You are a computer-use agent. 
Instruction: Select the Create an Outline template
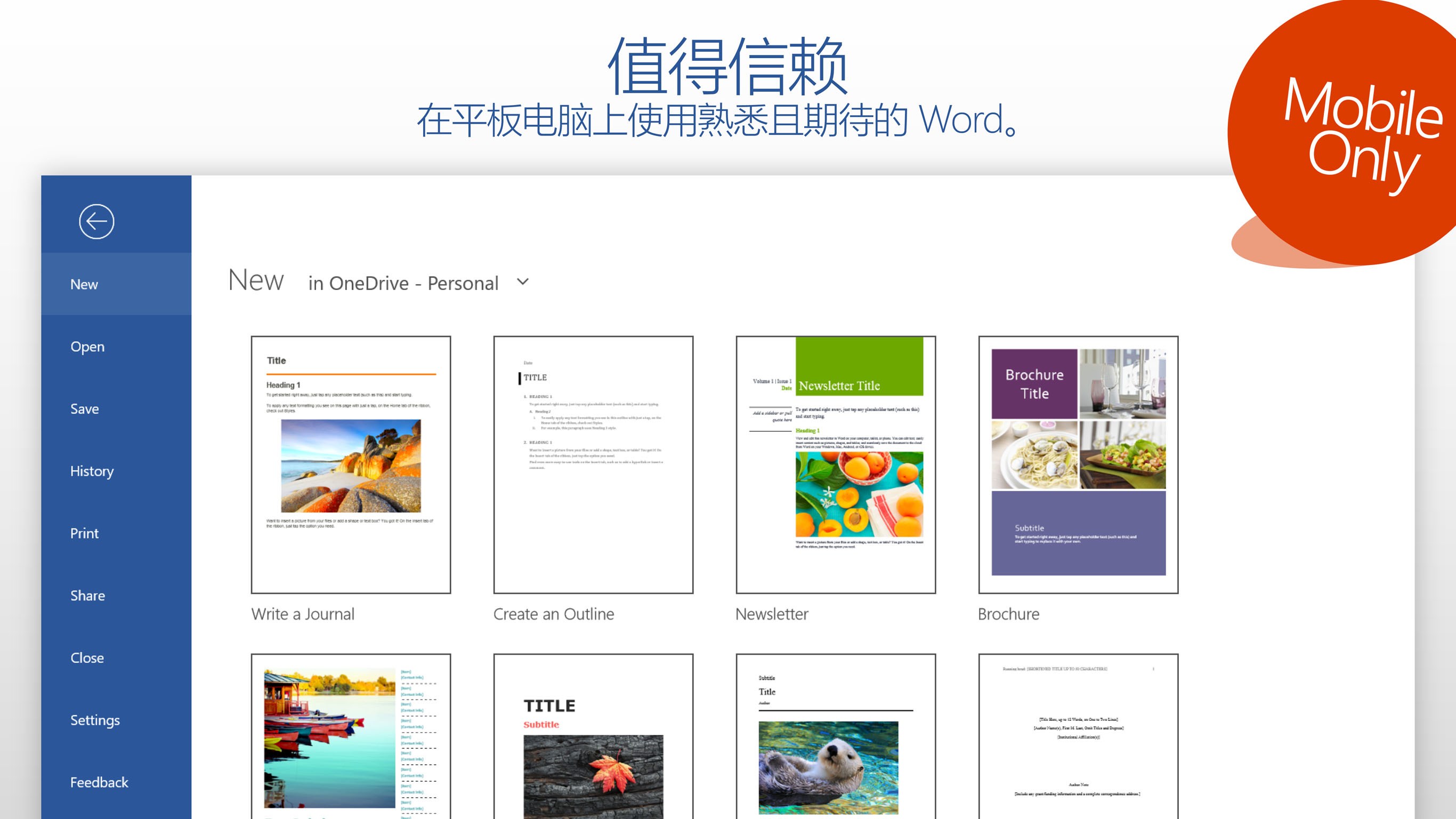coord(593,464)
